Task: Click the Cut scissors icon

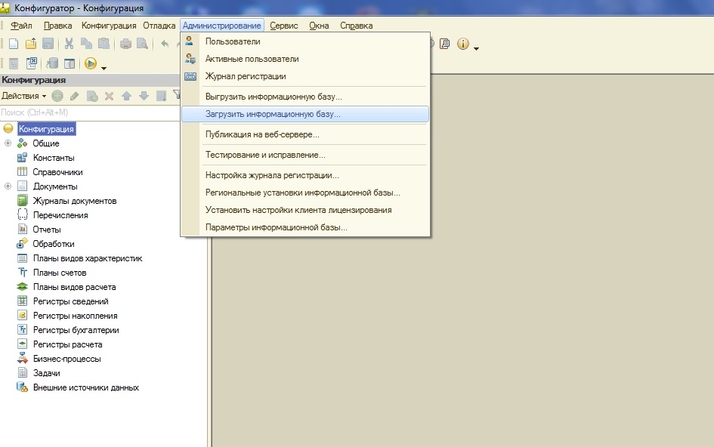Action: pos(69,44)
